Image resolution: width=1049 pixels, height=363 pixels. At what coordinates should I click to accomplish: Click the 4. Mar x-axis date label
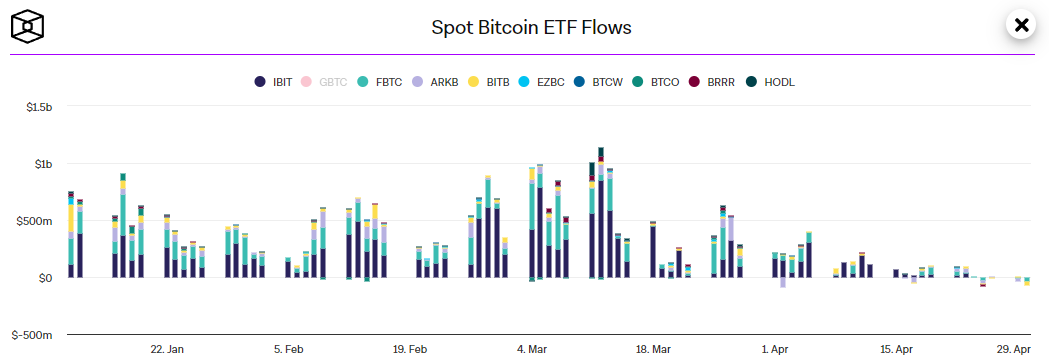click(x=533, y=350)
